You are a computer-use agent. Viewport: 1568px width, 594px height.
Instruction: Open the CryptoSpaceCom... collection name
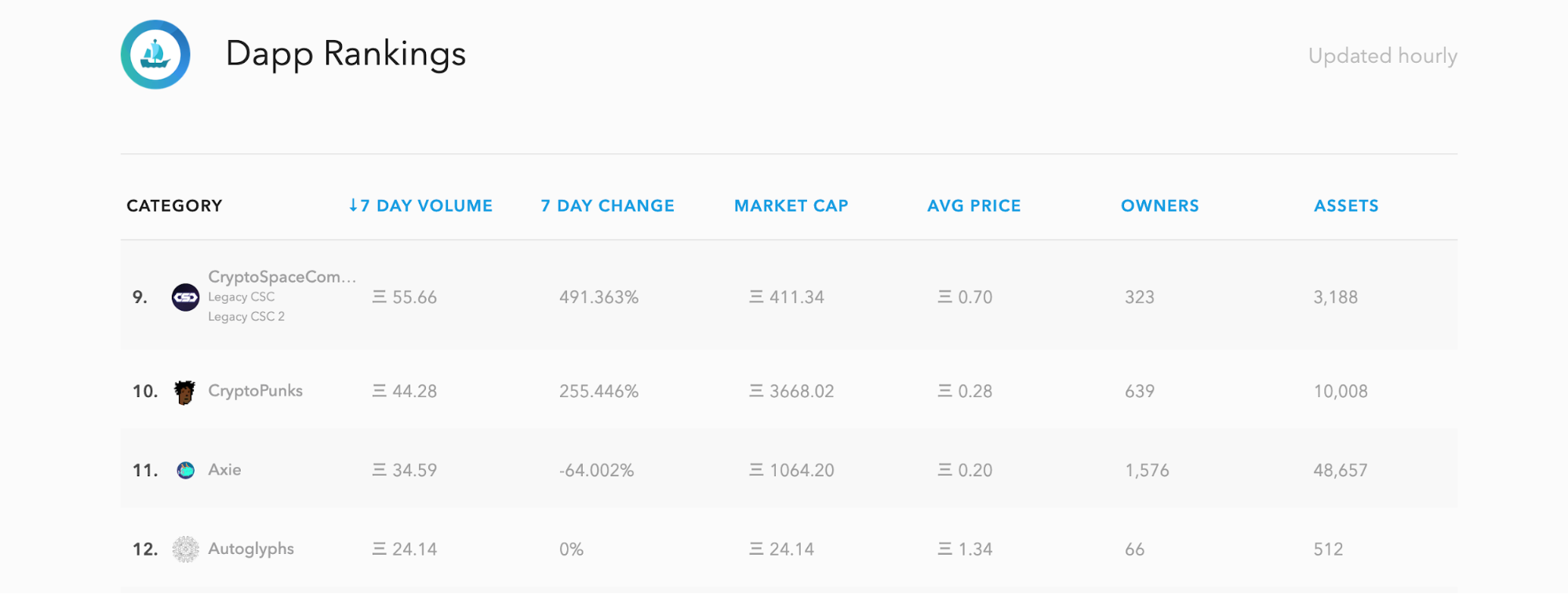[282, 276]
